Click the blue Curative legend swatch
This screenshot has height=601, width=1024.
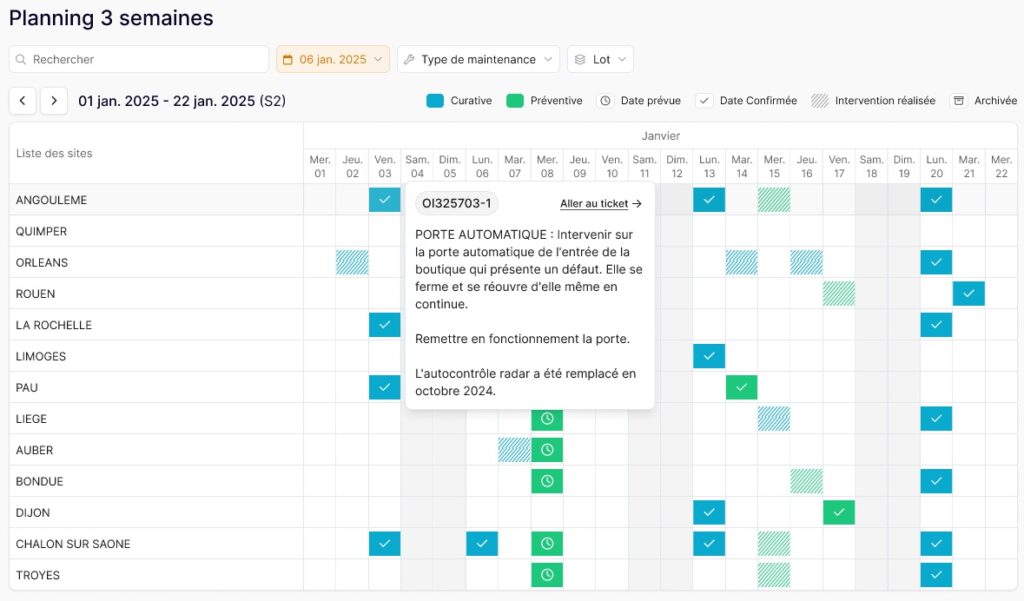(435, 101)
